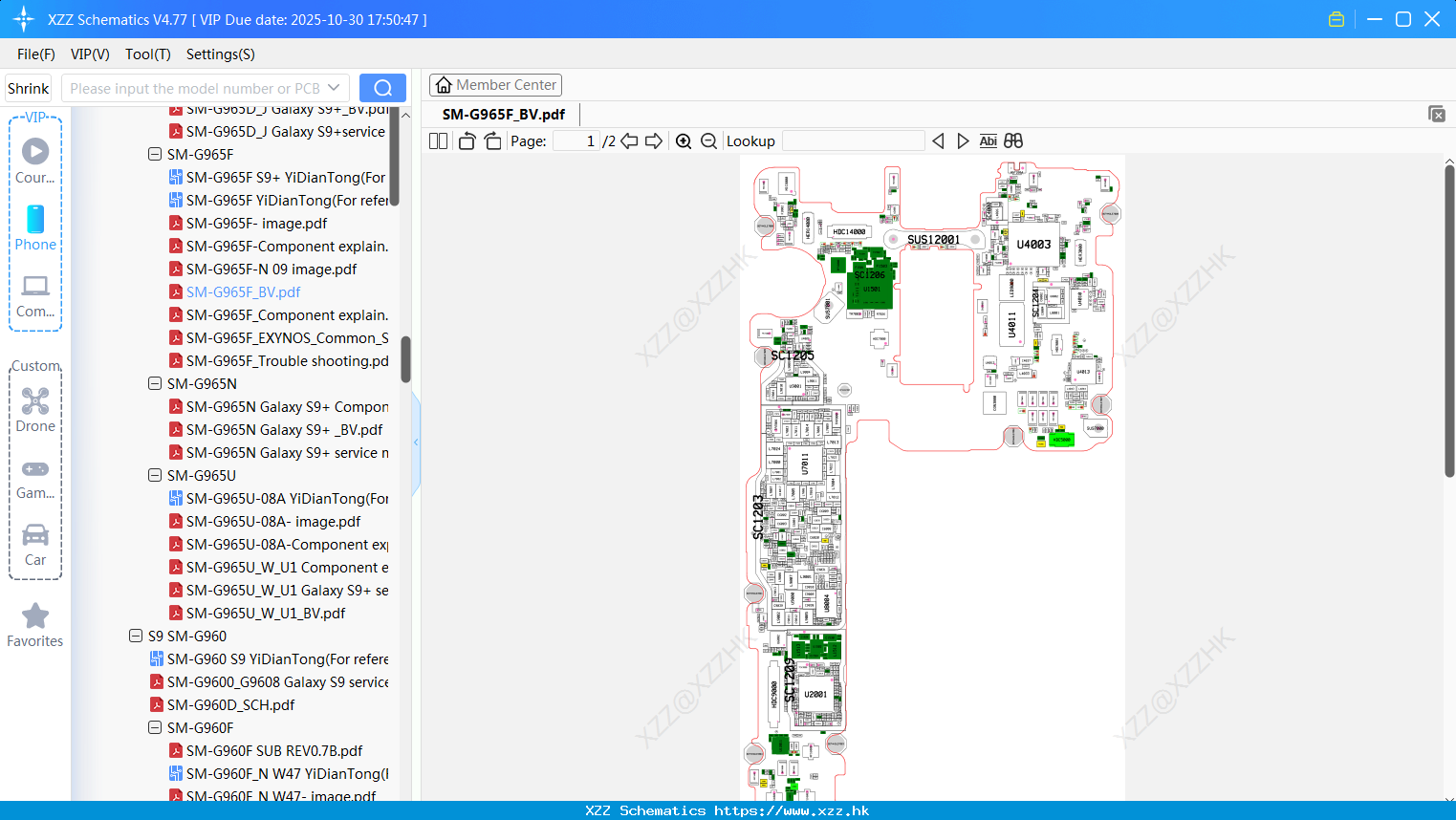The height and width of the screenshot is (820, 1456).
Task: Open the Settings(S) menu
Action: click(x=221, y=54)
